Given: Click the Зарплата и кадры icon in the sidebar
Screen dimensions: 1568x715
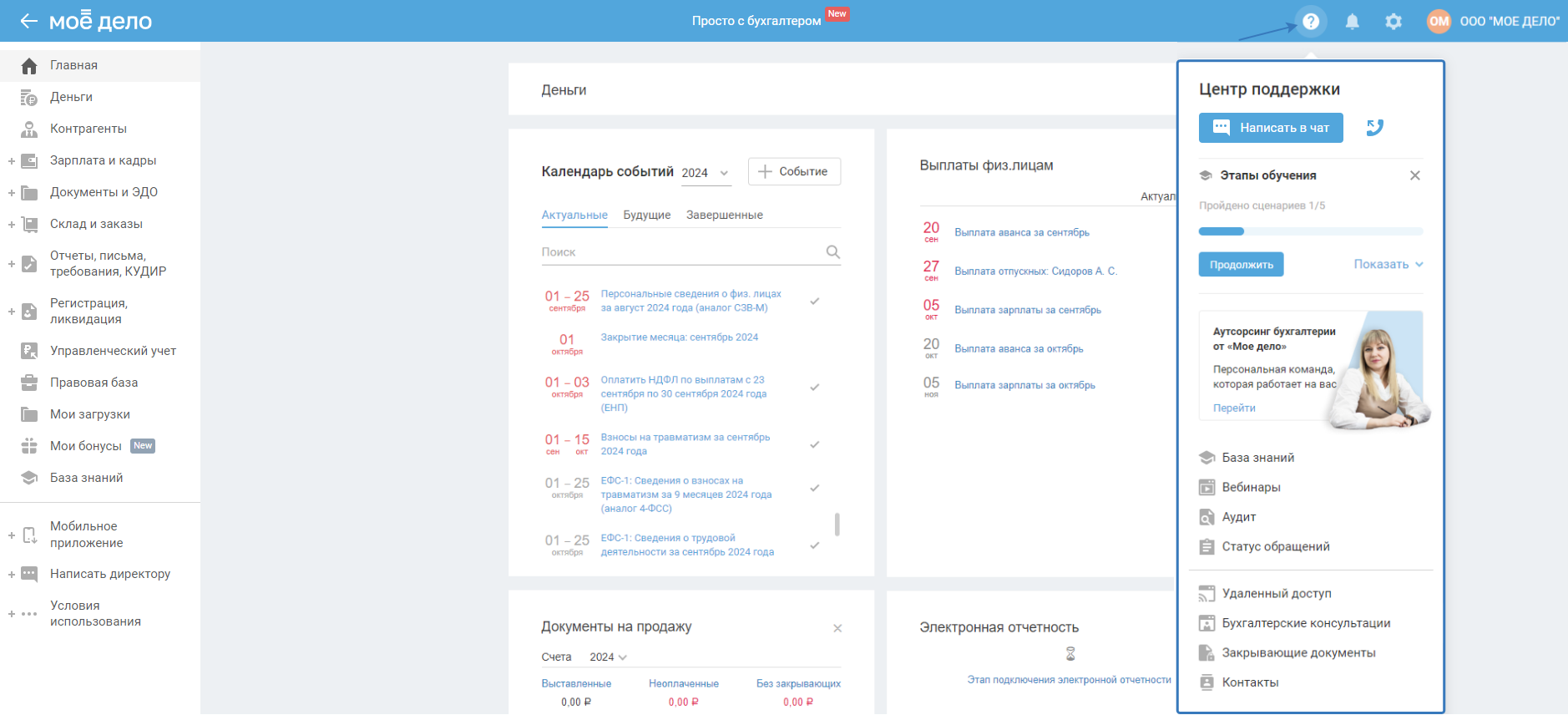Looking at the screenshot, I should [29, 160].
